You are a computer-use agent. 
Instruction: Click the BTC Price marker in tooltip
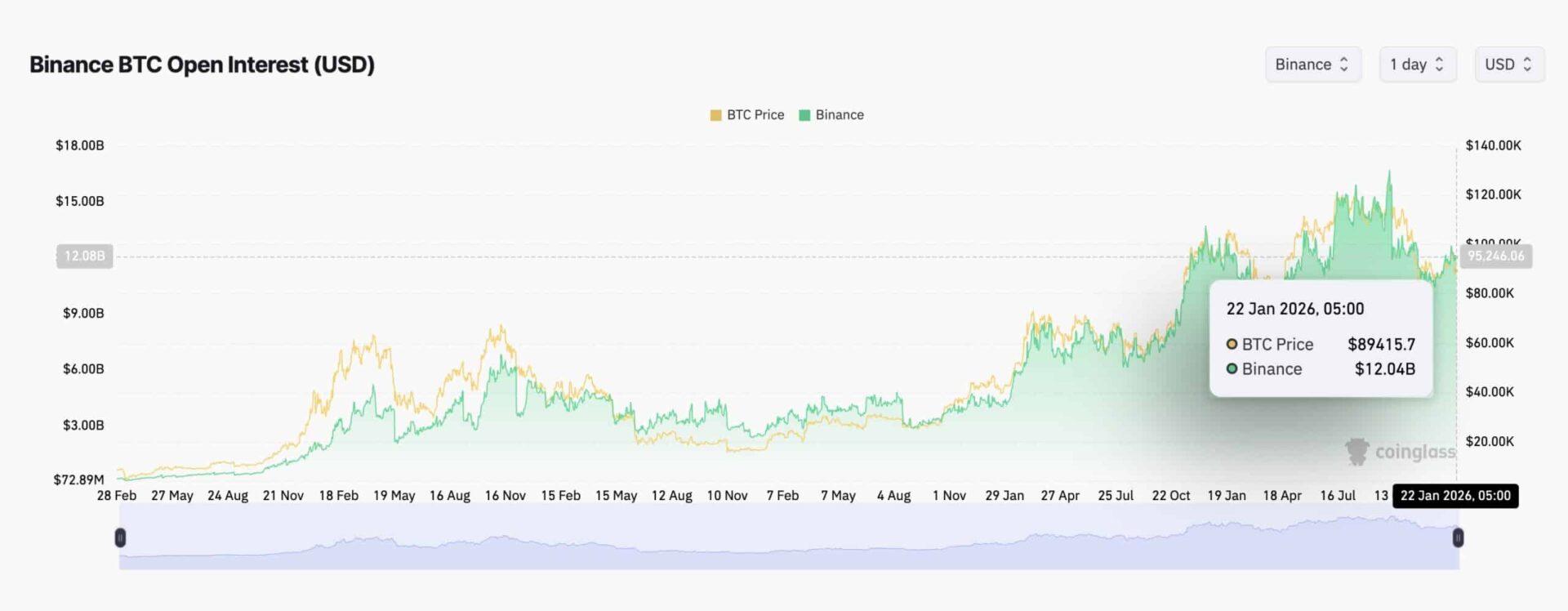pyautogui.click(x=1232, y=345)
